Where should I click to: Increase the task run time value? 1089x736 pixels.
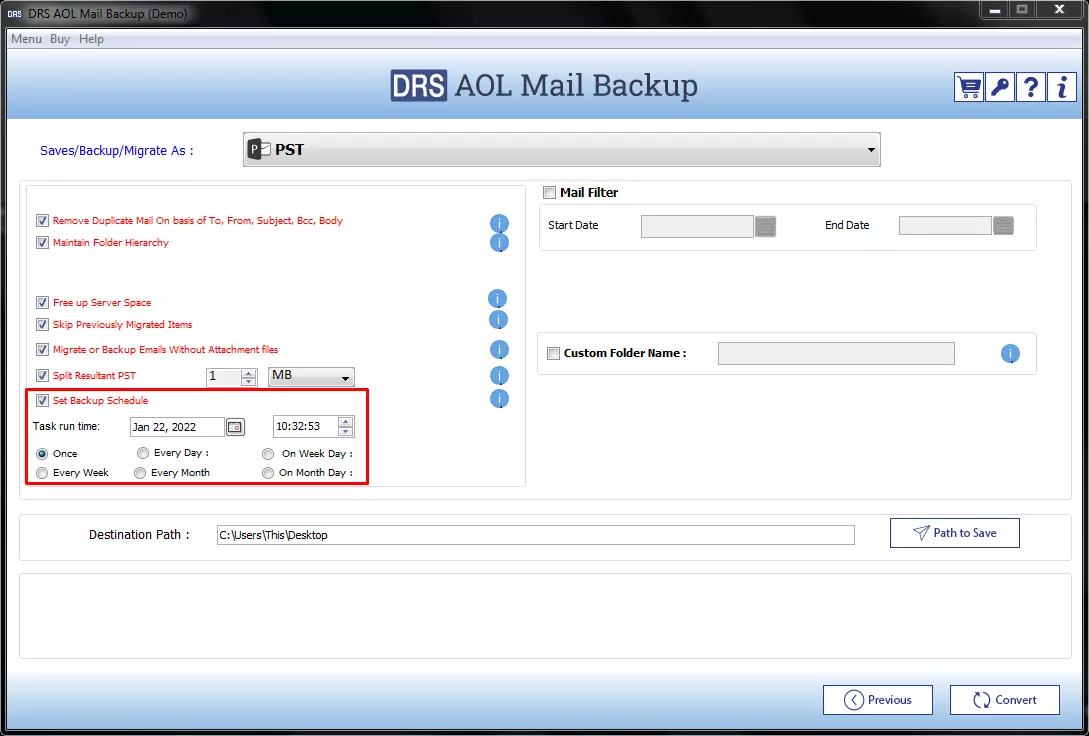coord(345,422)
